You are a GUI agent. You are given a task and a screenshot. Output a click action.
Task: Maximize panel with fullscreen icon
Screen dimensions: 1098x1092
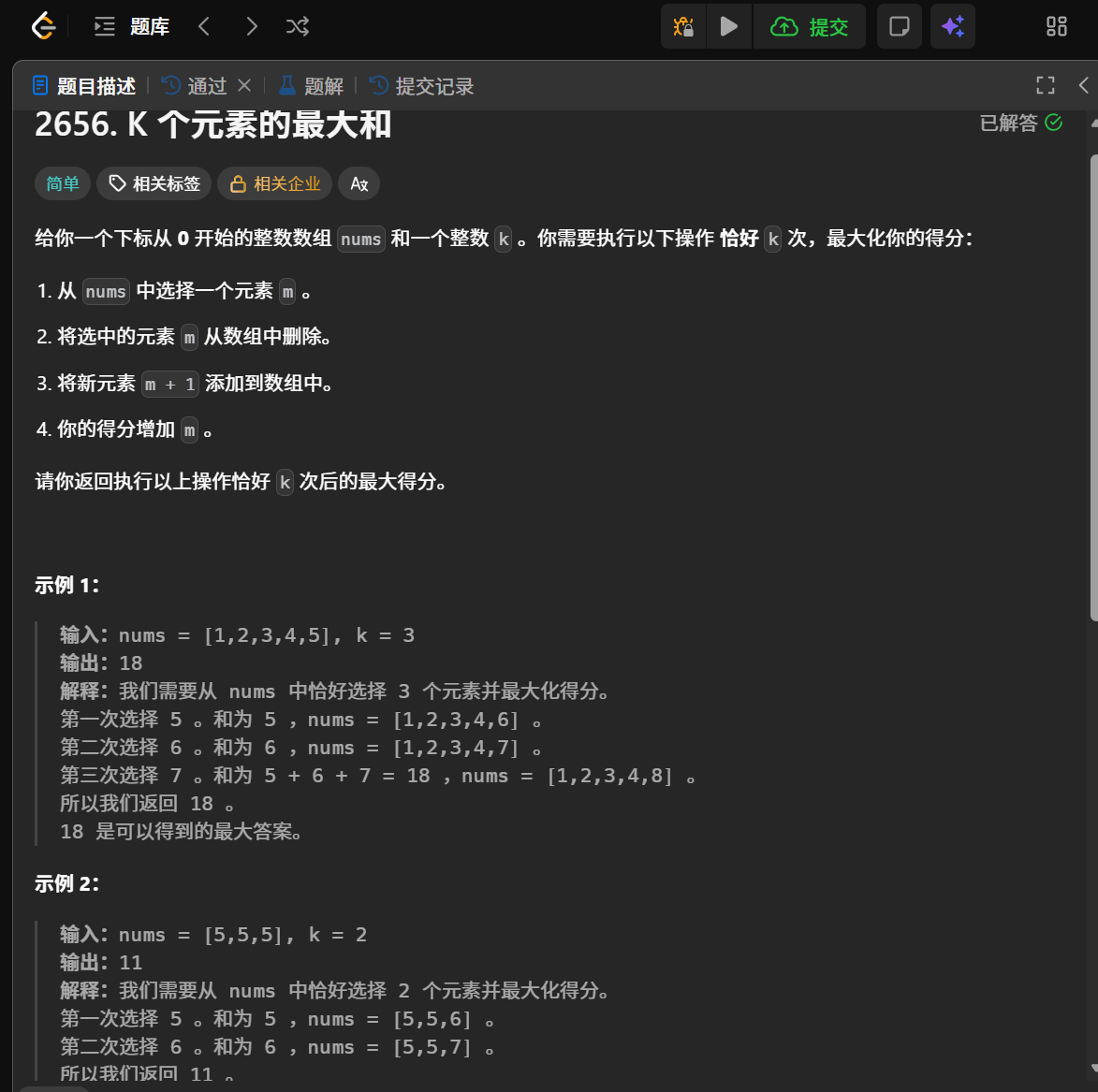coord(1046,85)
